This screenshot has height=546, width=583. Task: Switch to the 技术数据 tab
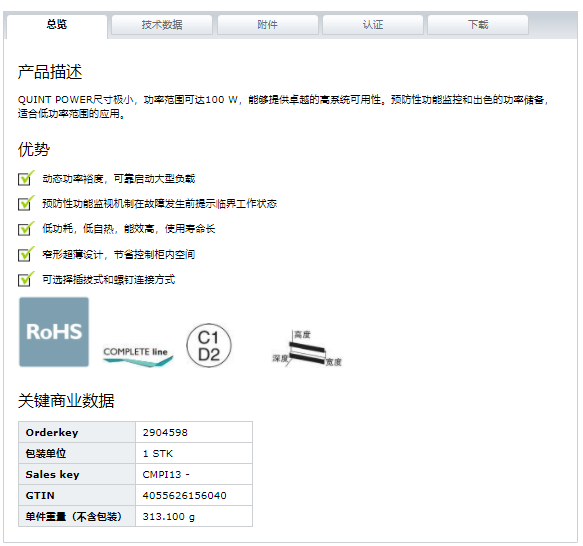(x=162, y=25)
